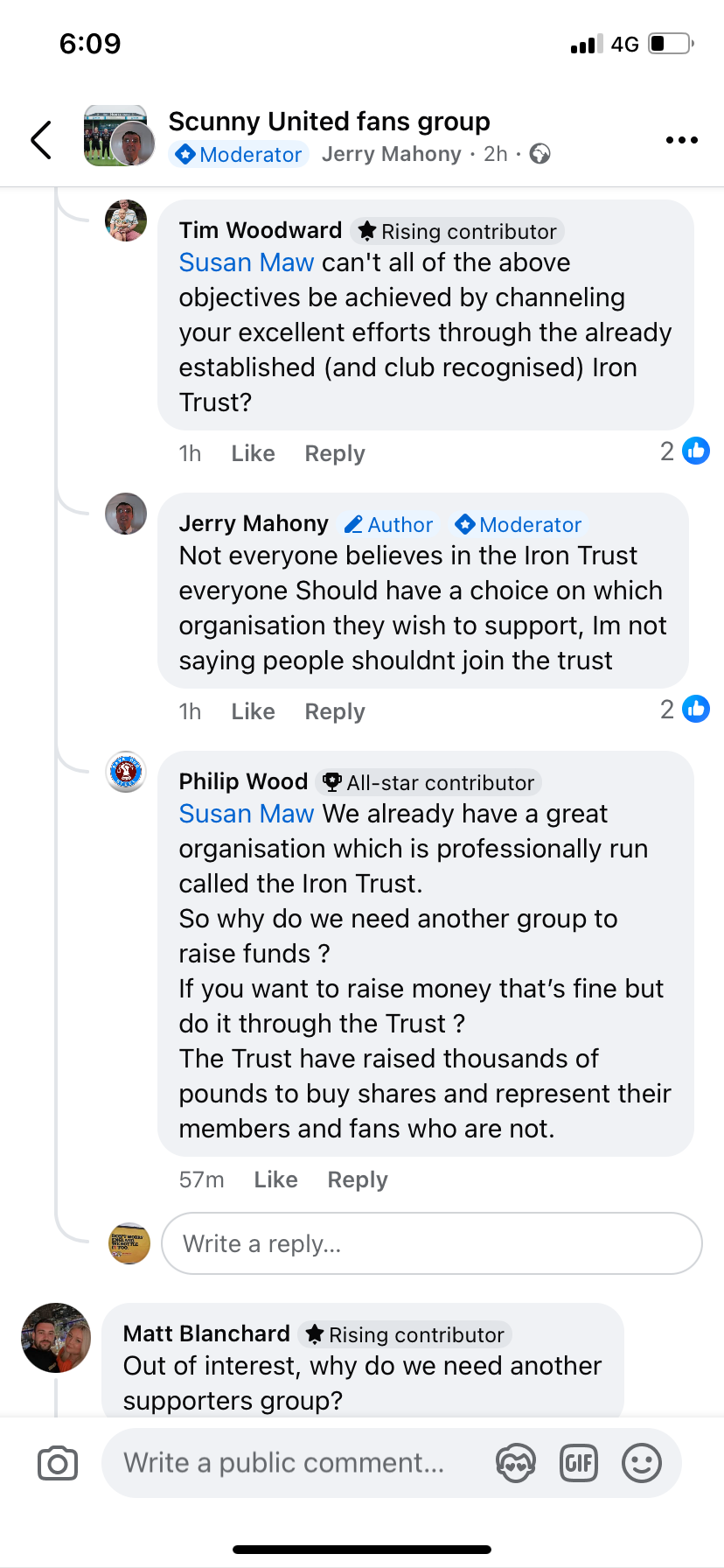Like Jerry Mahony's comment
Image resolution: width=724 pixels, height=1568 pixels.
coord(253,711)
